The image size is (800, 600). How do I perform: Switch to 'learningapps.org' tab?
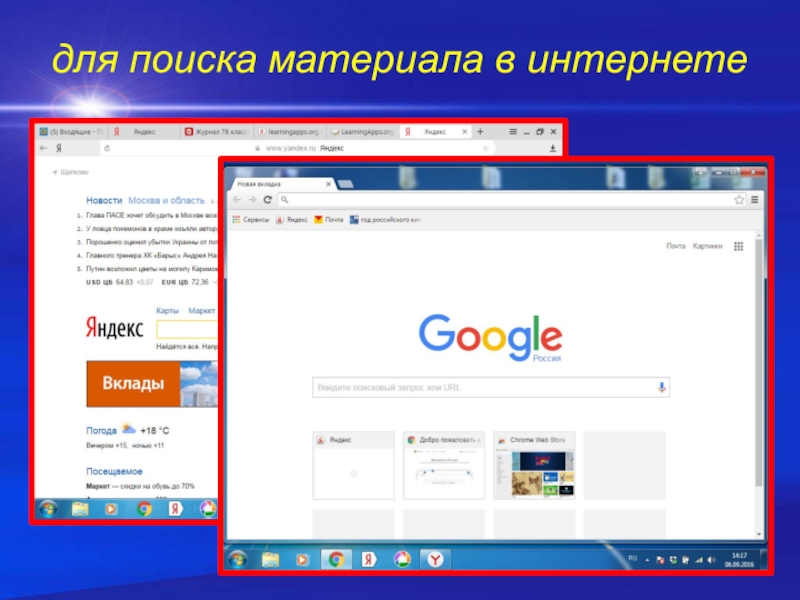290,132
